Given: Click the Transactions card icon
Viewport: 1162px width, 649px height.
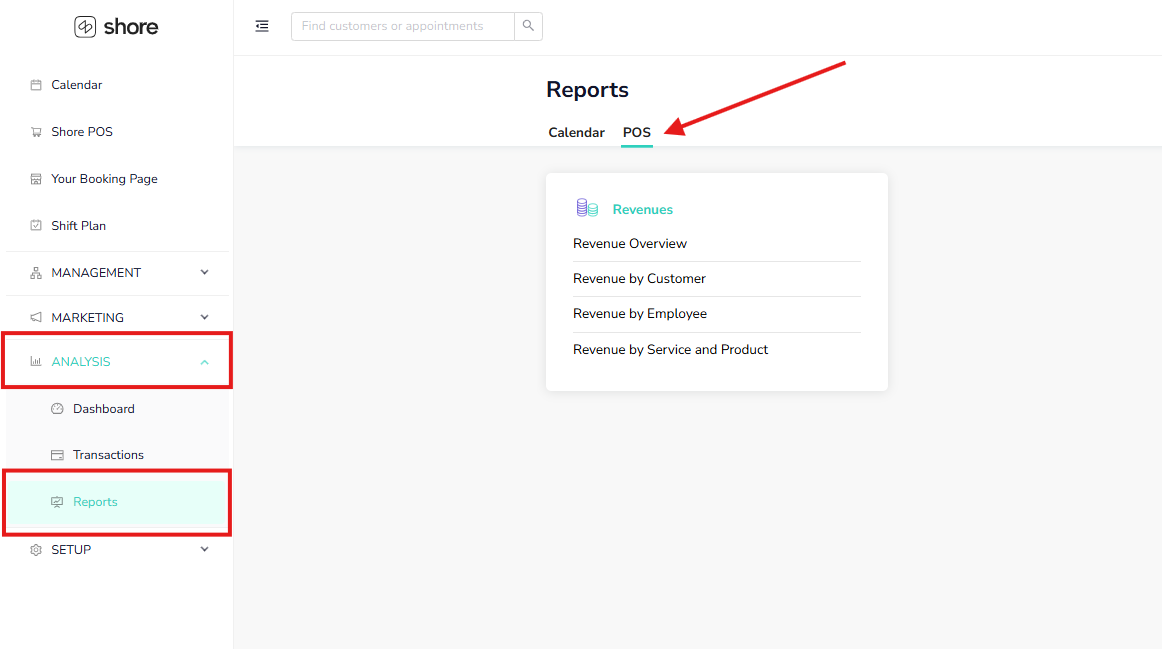Looking at the screenshot, I should 57,455.
